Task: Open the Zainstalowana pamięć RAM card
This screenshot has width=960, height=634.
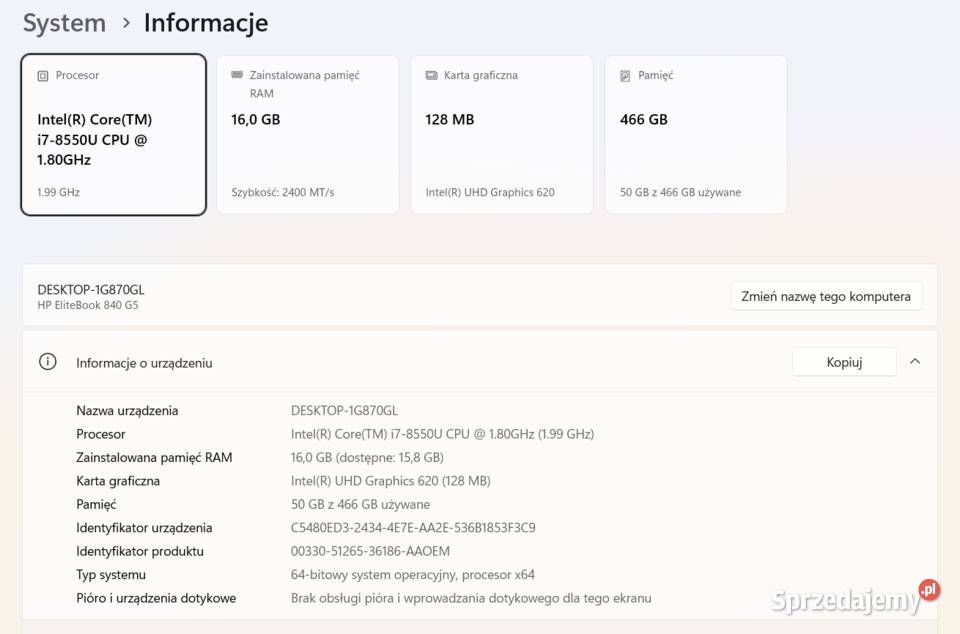Action: (308, 135)
